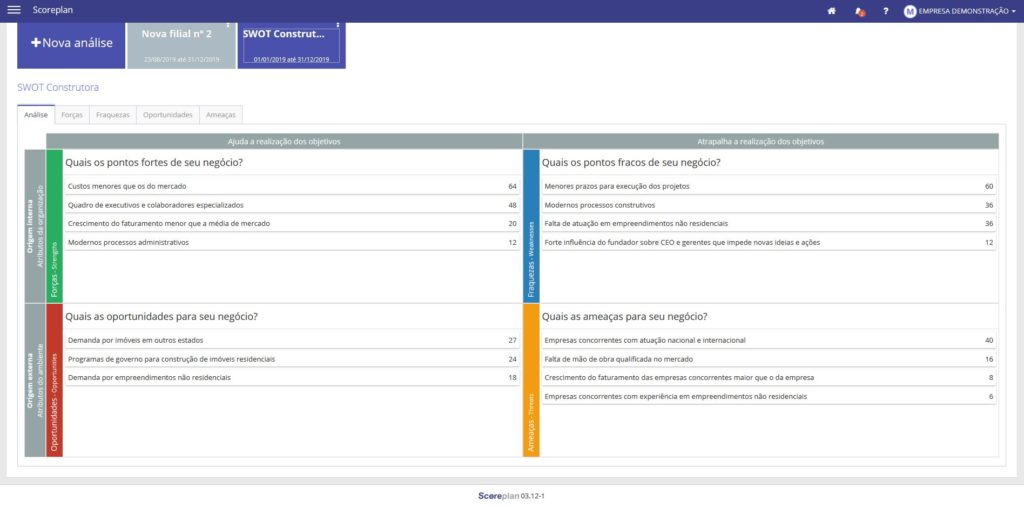Select 'Modernos processos construtivos' row
This screenshot has height=507, width=1024.
click(769, 205)
